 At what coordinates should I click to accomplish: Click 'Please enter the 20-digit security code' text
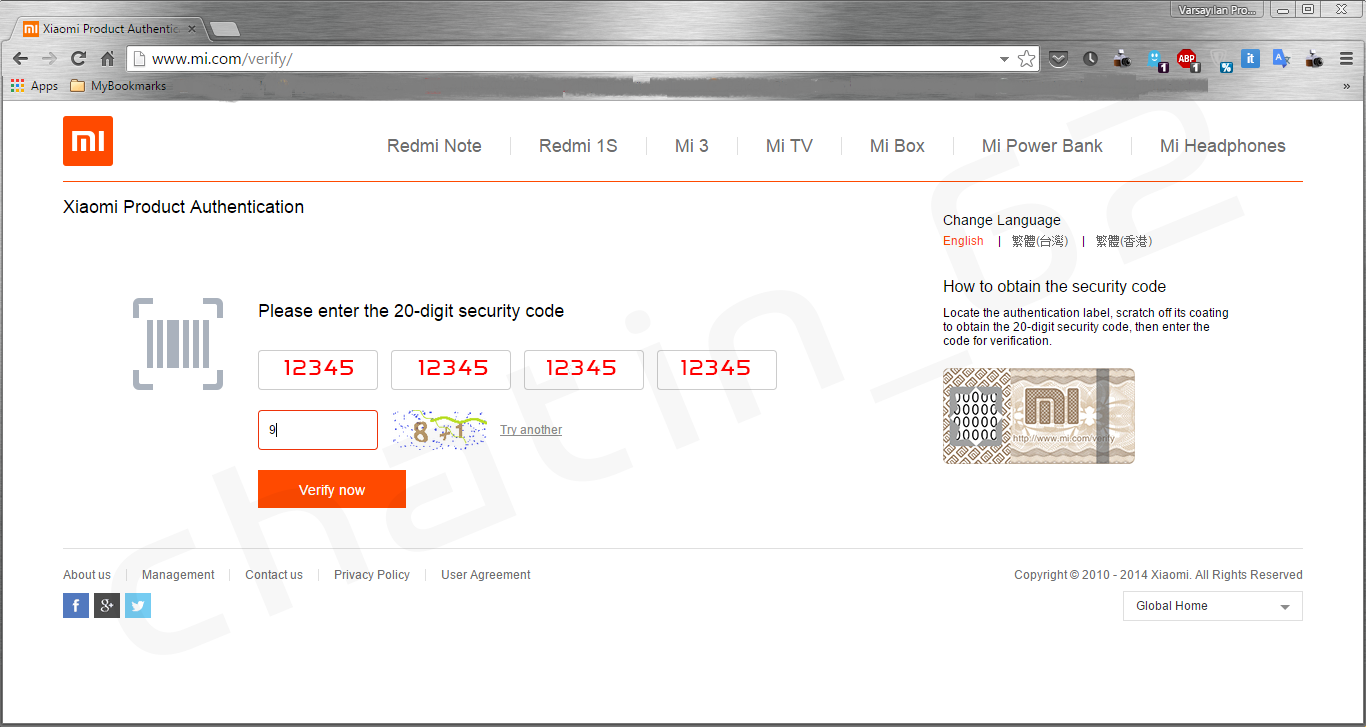click(411, 311)
